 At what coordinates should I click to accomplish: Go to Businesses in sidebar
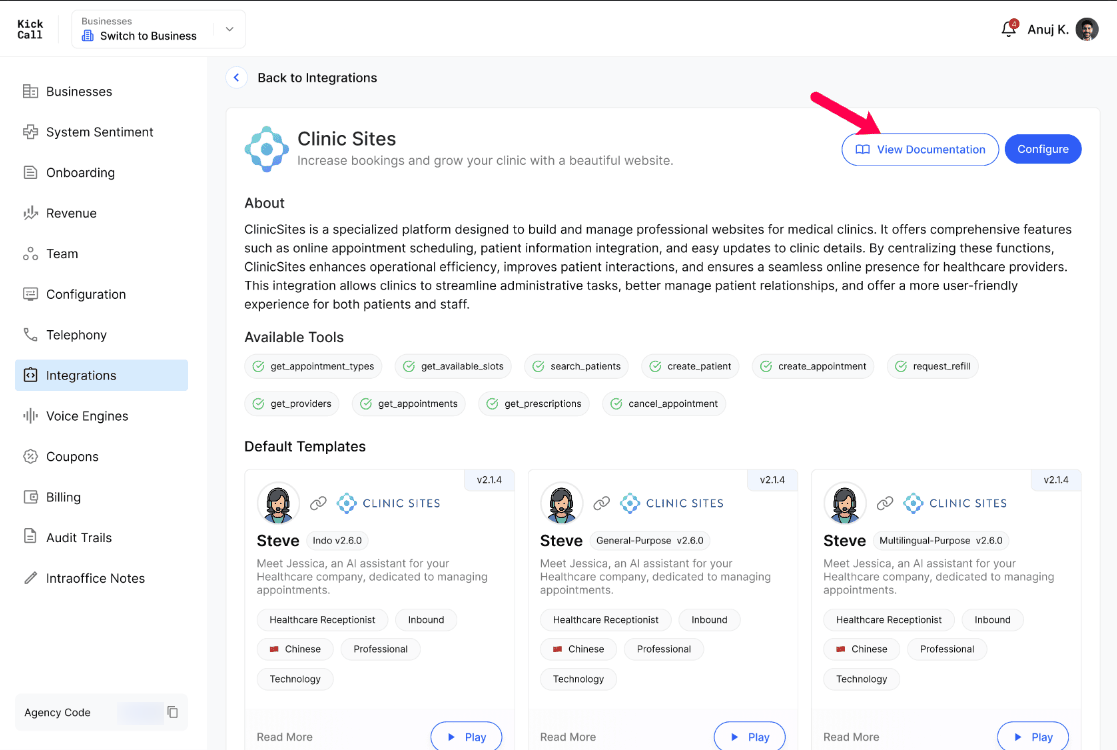coord(101,91)
